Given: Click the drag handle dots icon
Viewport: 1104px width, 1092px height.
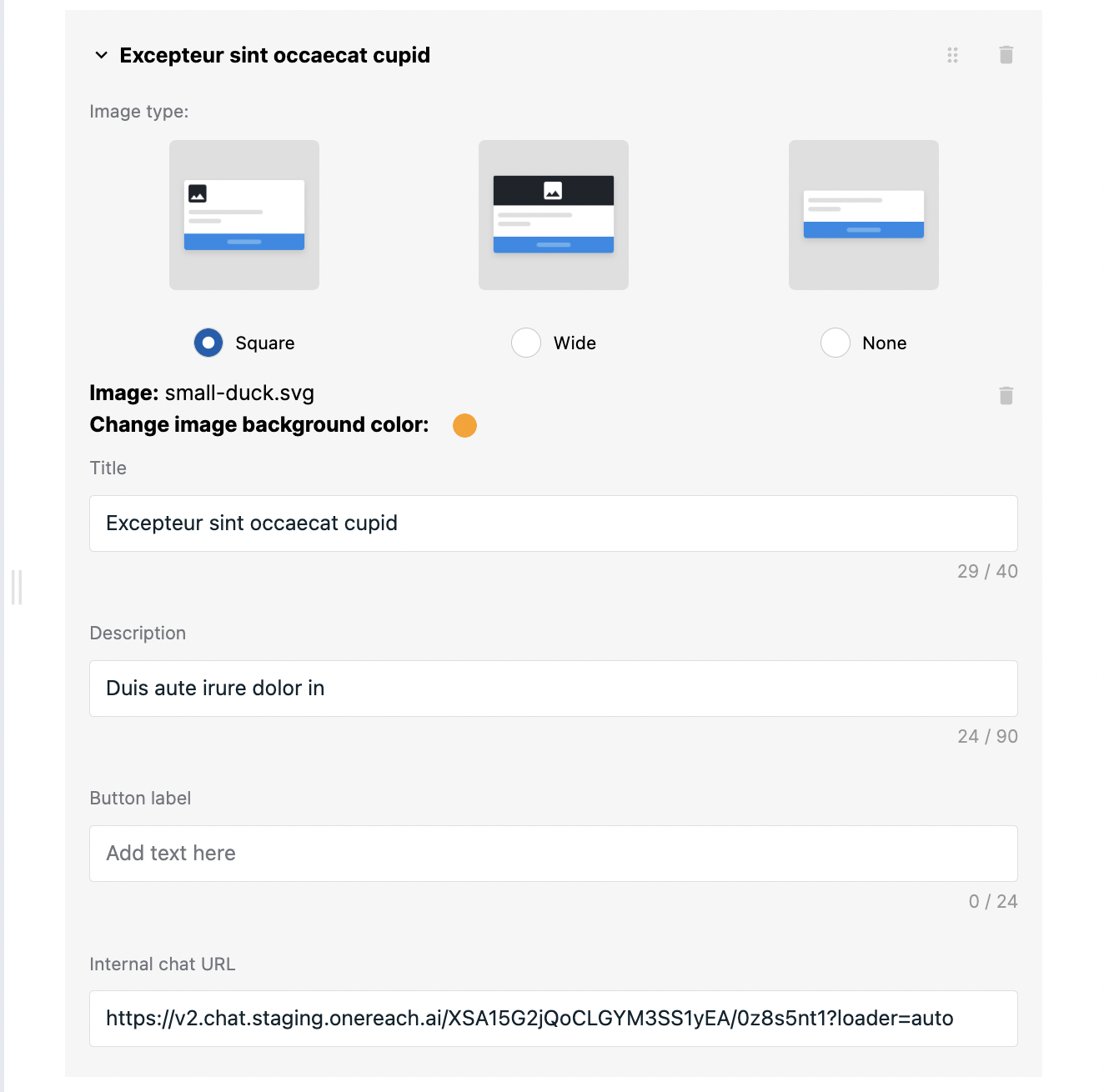Looking at the screenshot, I should coord(952,55).
